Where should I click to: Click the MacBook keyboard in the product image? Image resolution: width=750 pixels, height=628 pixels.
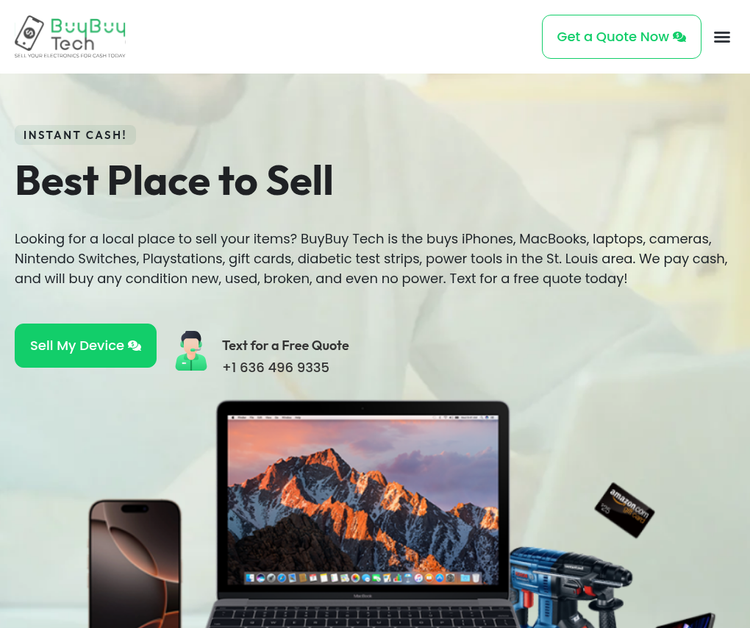(x=363, y=617)
